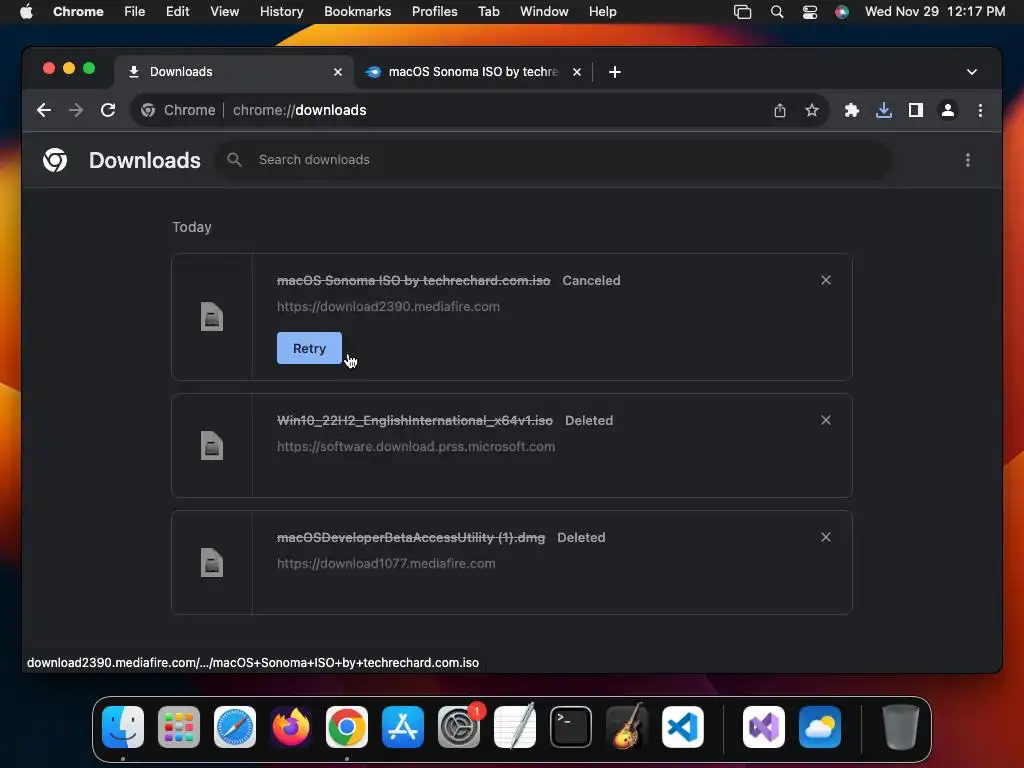Open a new tab with plus button
The image size is (1024, 768).
point(615,72)
